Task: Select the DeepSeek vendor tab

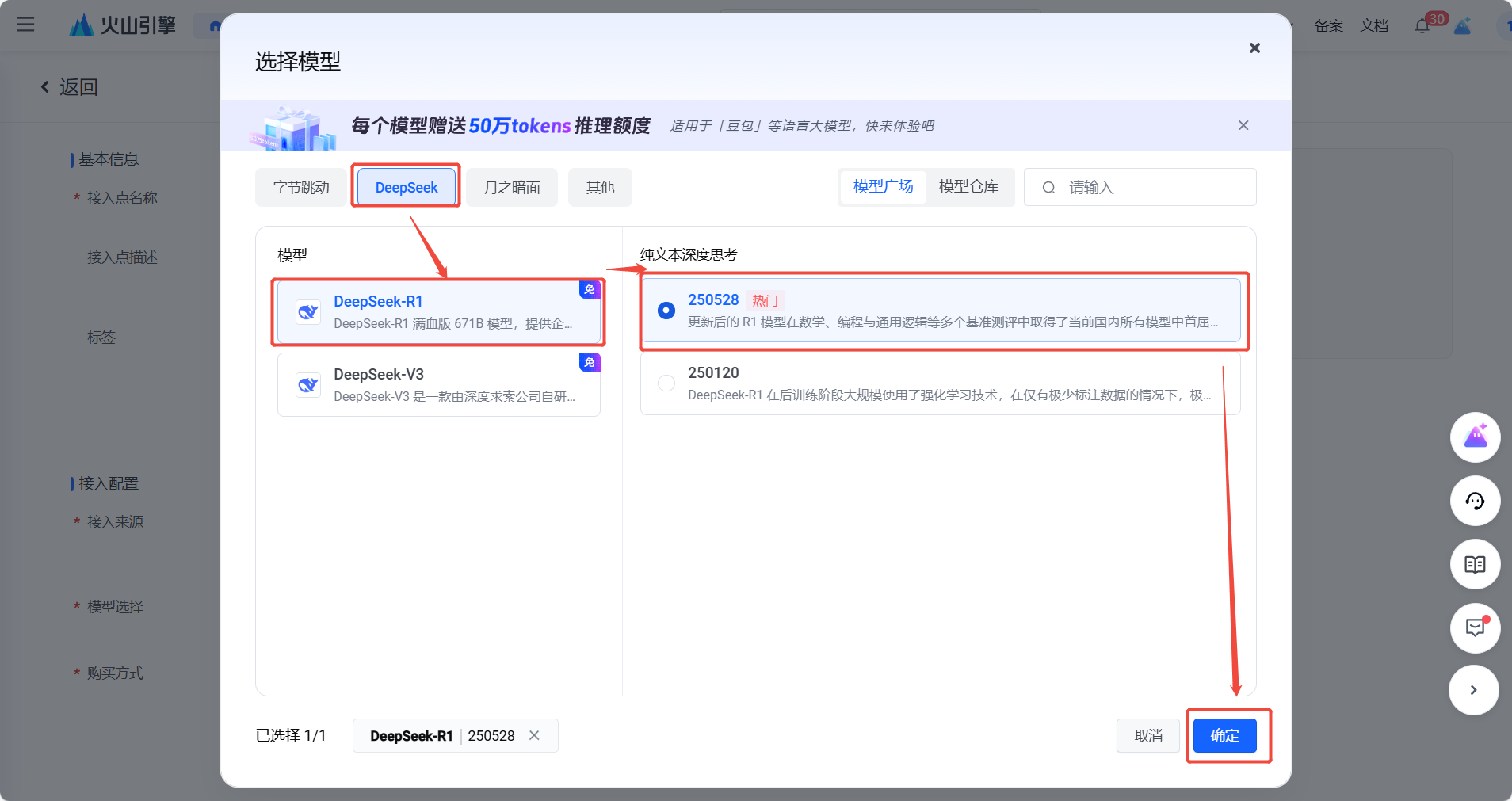Action: 407,188
